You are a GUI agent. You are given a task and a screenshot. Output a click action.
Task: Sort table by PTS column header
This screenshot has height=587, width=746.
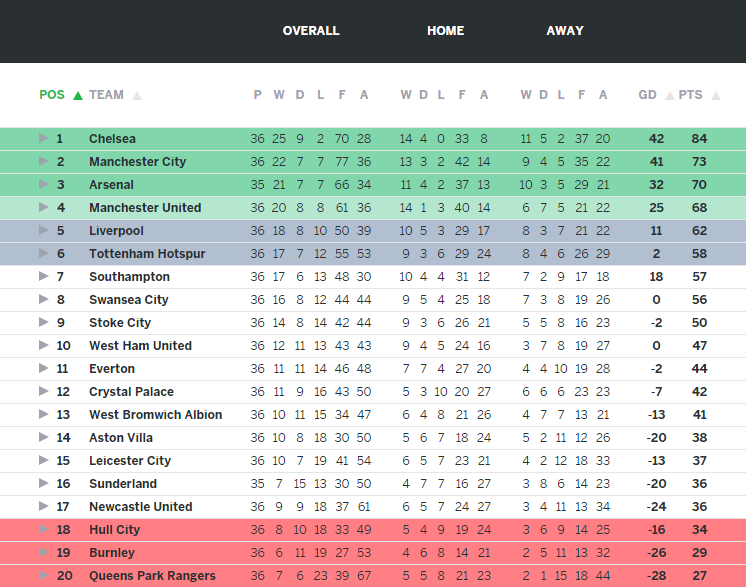click(690, 95)
